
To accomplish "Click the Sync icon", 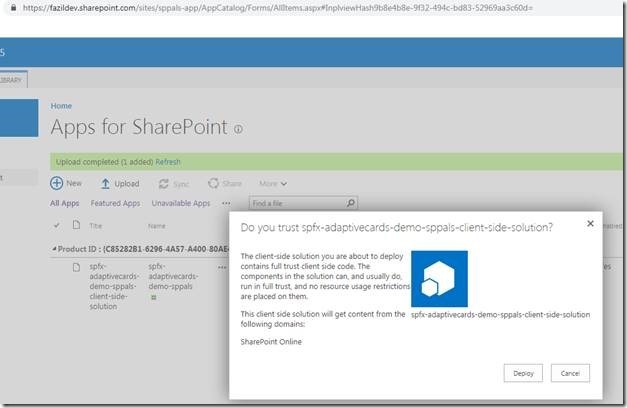I will click(x=164, y=183).
